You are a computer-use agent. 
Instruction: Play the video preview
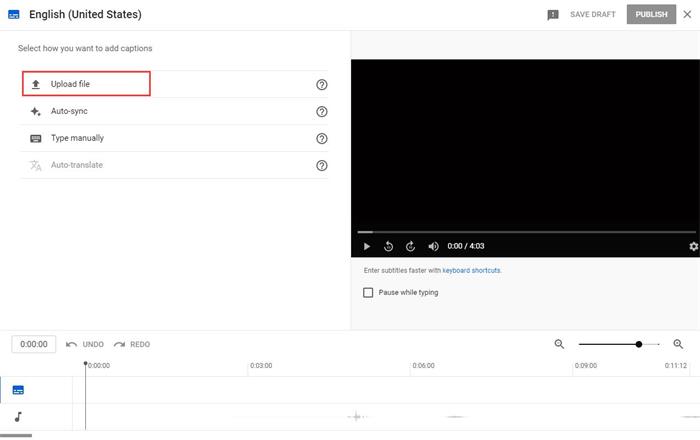click(x=367, y=246)
